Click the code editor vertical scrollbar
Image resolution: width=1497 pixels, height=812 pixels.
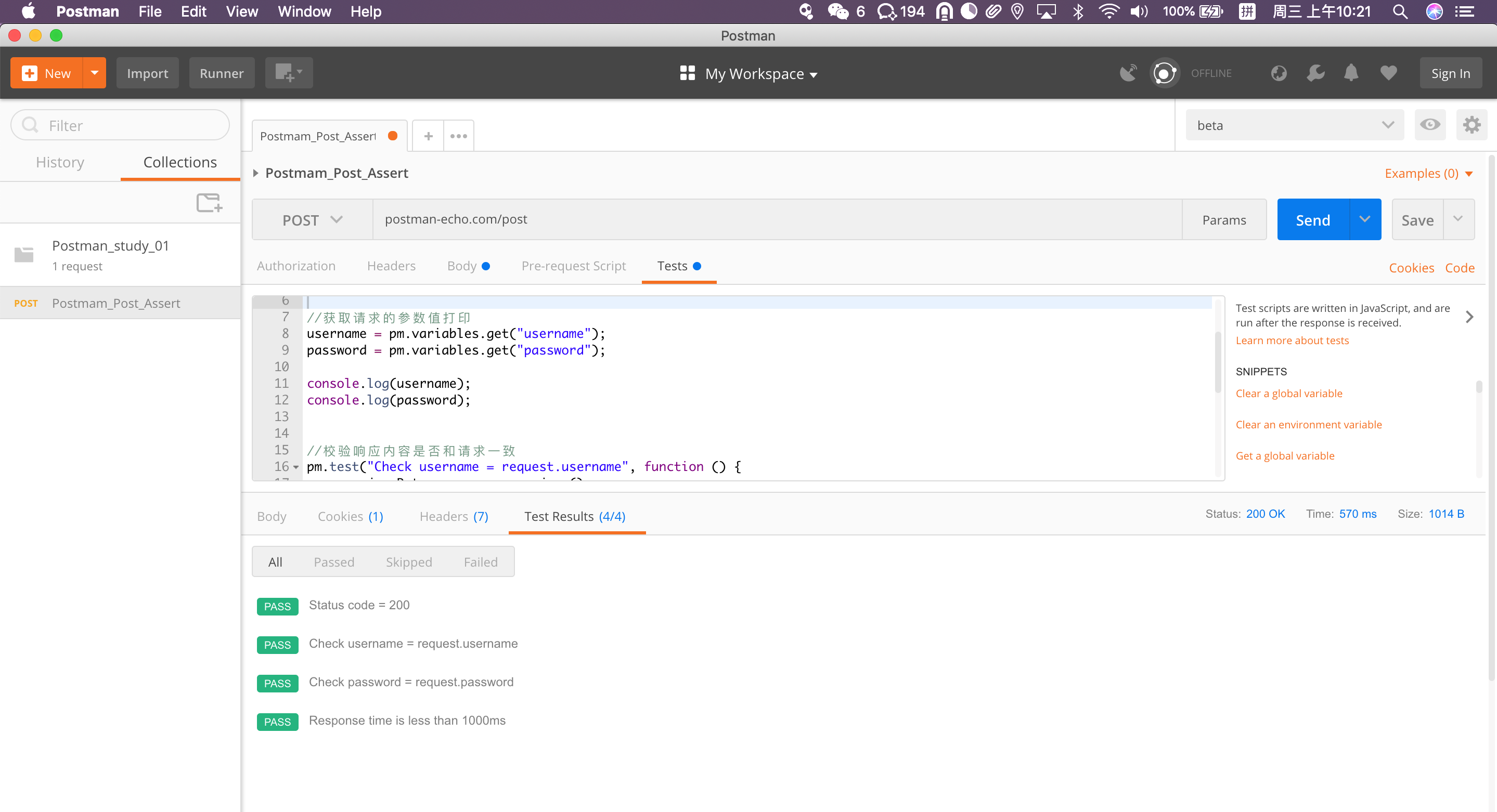(1218, 362)
